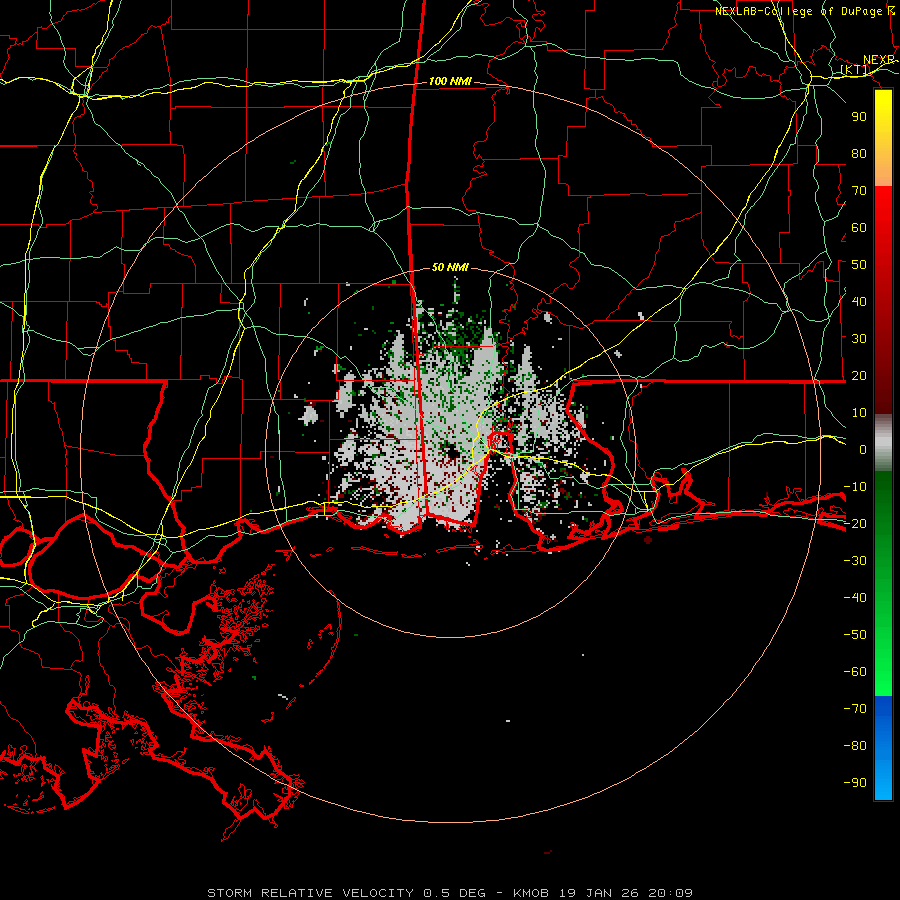Click the "70" value on velocity scale
This screenshot has width=900, height=900.
click(x=859, y=191)
